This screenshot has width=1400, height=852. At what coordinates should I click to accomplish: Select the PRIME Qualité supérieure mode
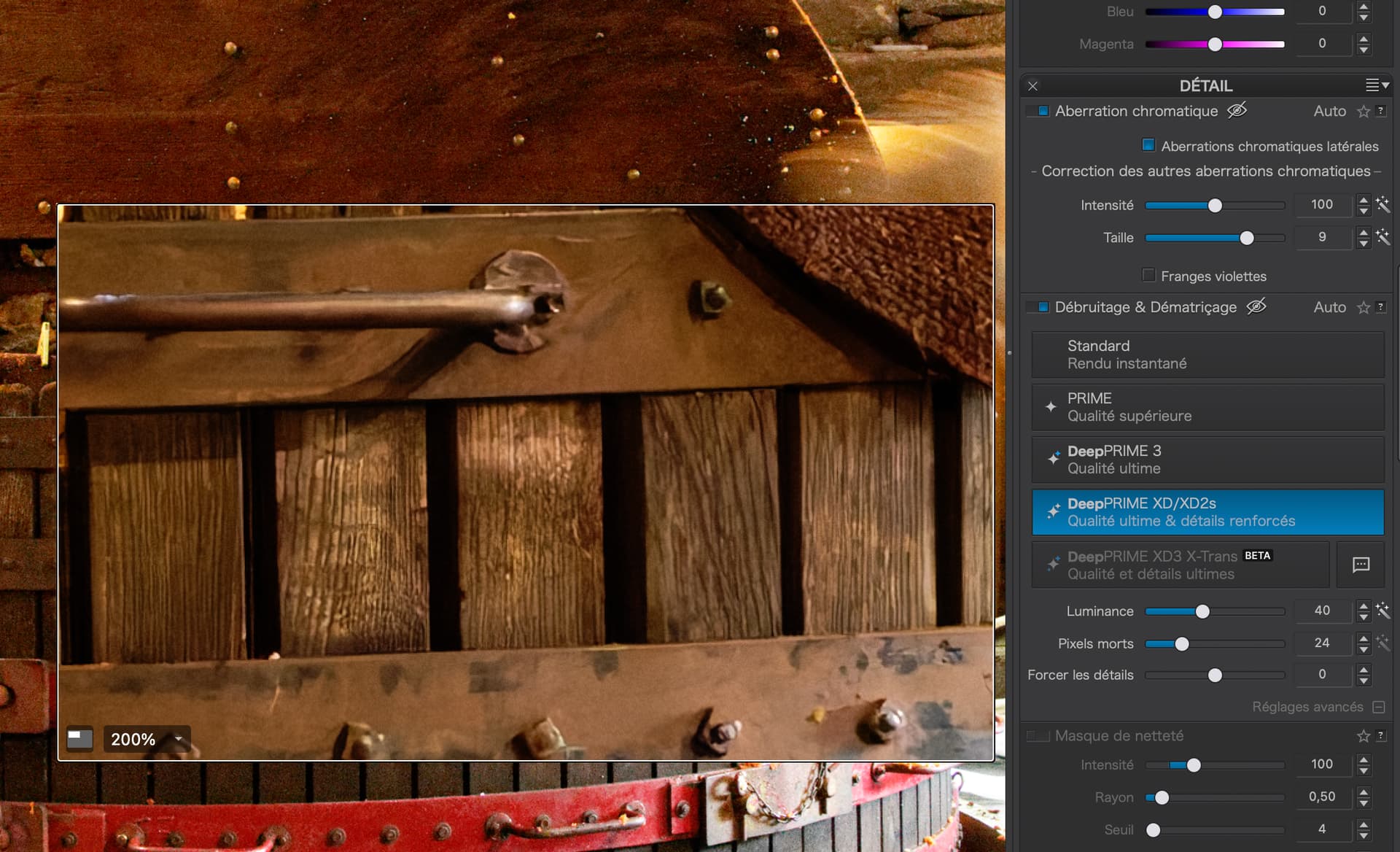click(1207, 407)
